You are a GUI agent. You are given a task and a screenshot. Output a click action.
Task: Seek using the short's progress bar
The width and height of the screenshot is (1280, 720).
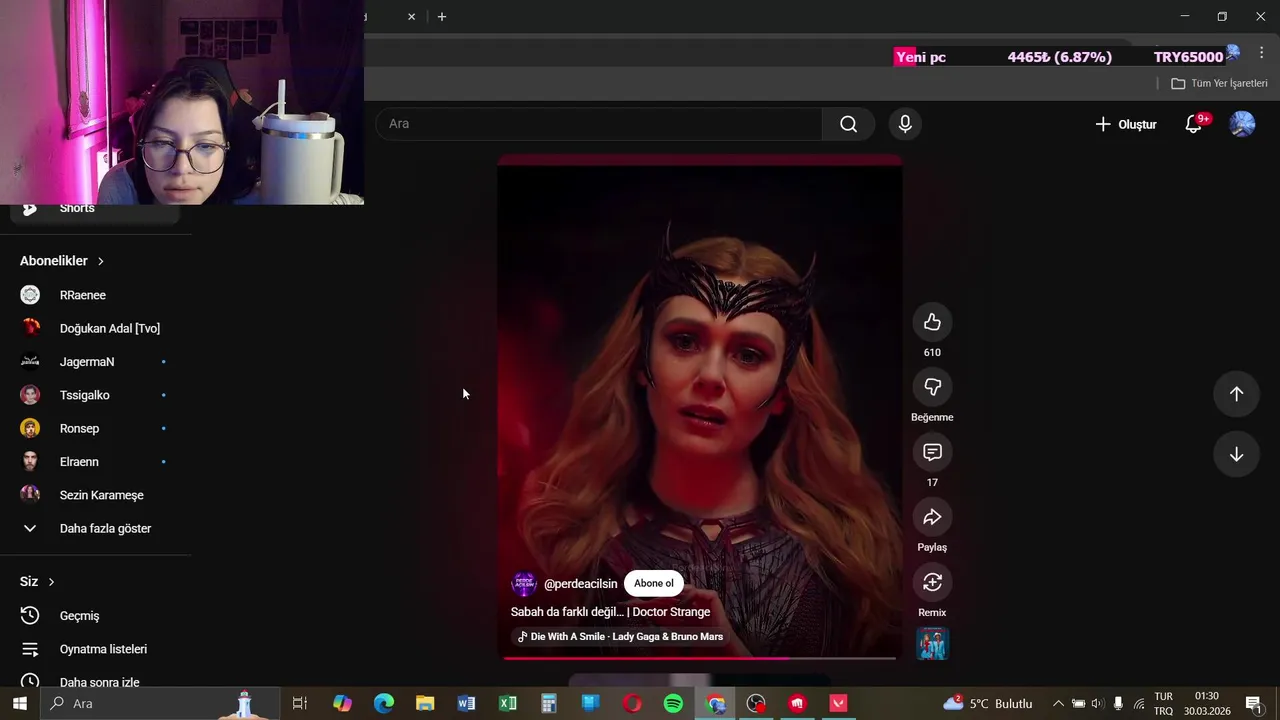coord(700,658)
